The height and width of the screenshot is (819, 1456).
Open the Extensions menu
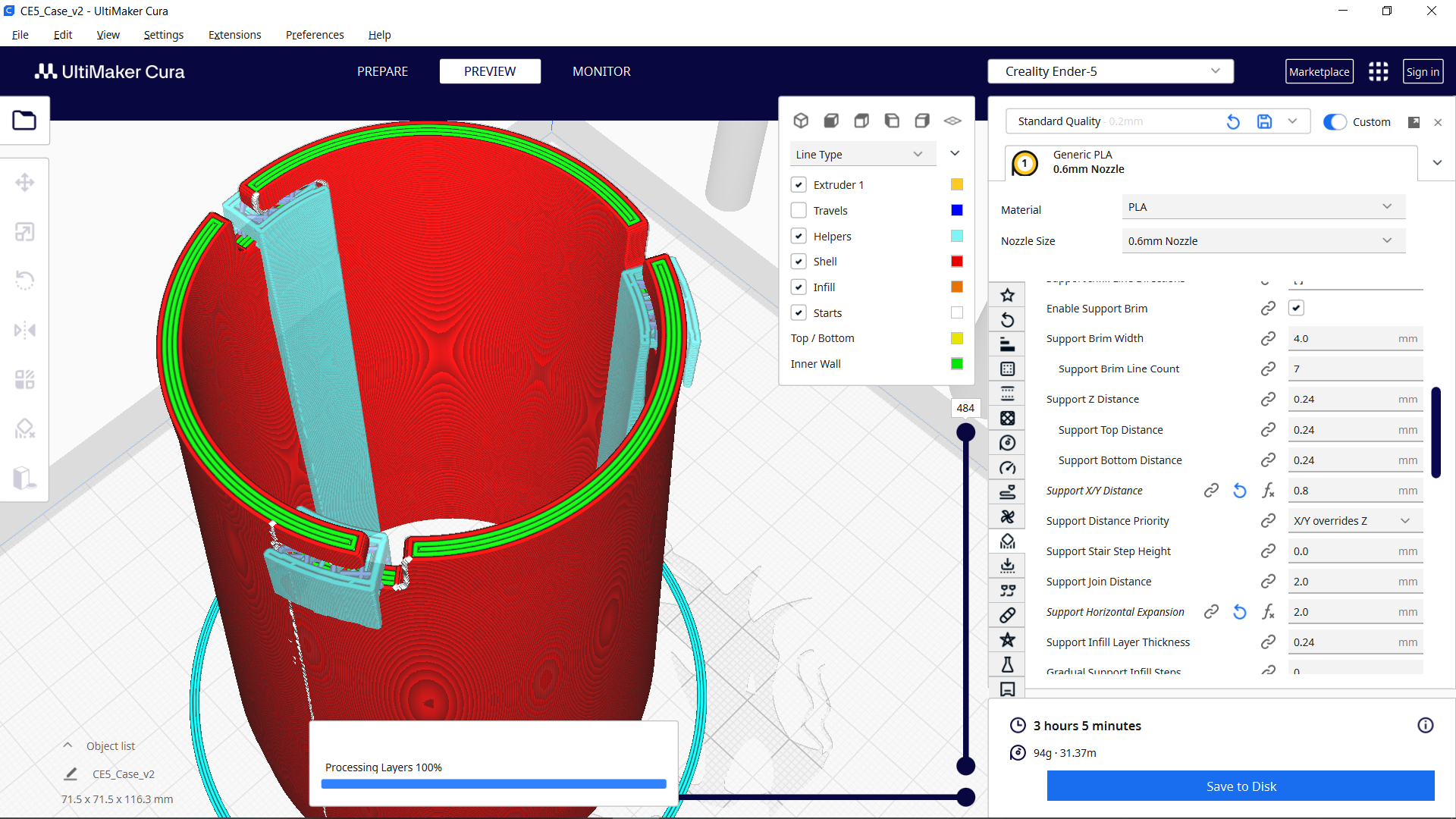pos(234,35)
